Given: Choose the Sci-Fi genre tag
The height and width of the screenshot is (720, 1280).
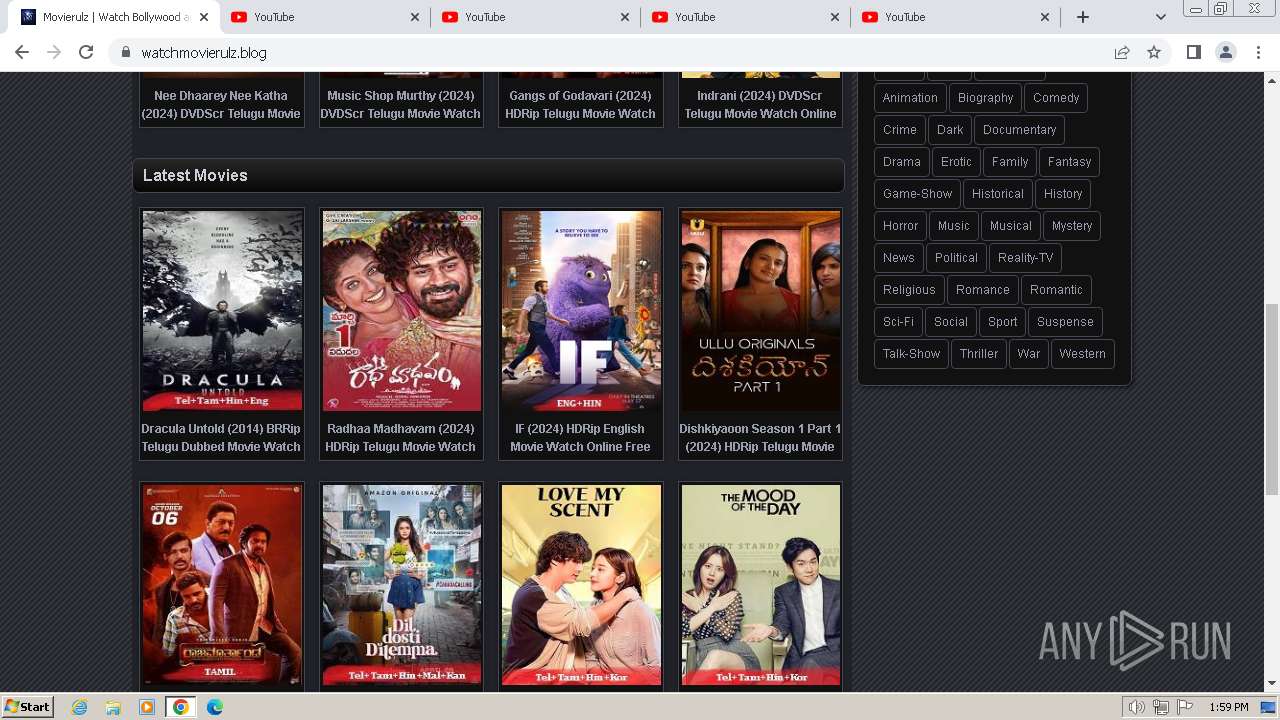Looking at the screenshot, I should pyautogui.click(x=898, y=322).
